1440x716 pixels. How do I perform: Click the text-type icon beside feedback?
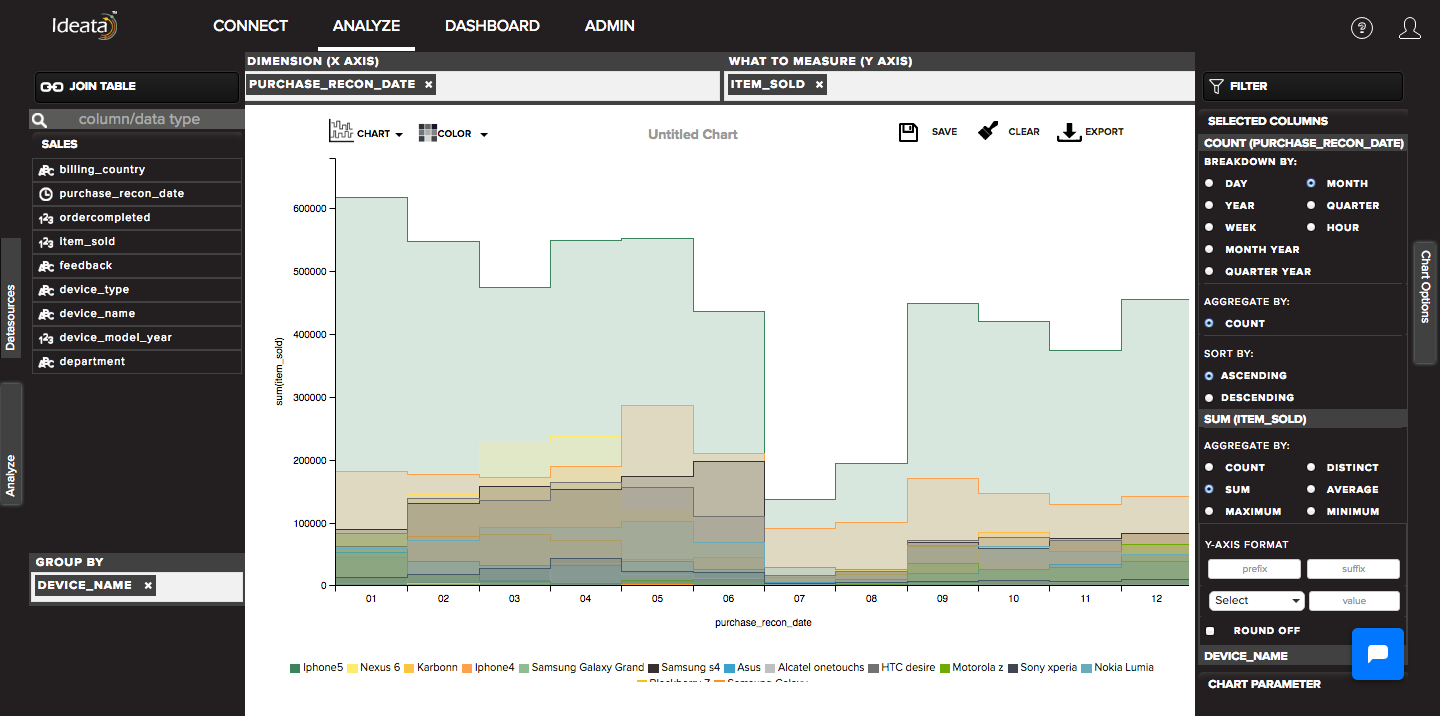(x=46, y=266)
